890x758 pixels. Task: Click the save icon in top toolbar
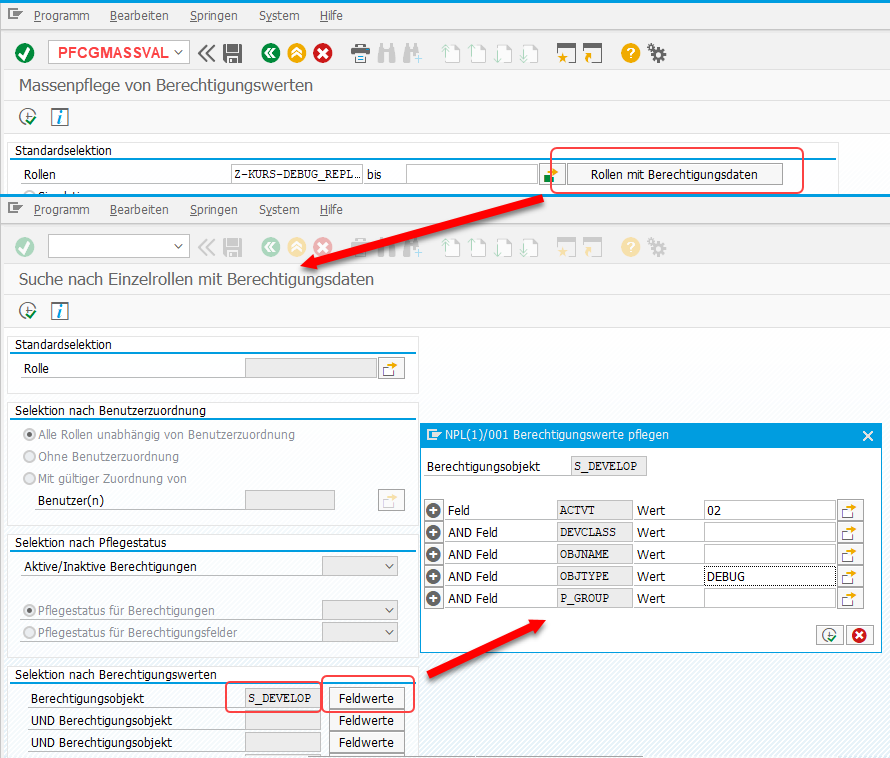pyautogui.click(x=233, y=53)
